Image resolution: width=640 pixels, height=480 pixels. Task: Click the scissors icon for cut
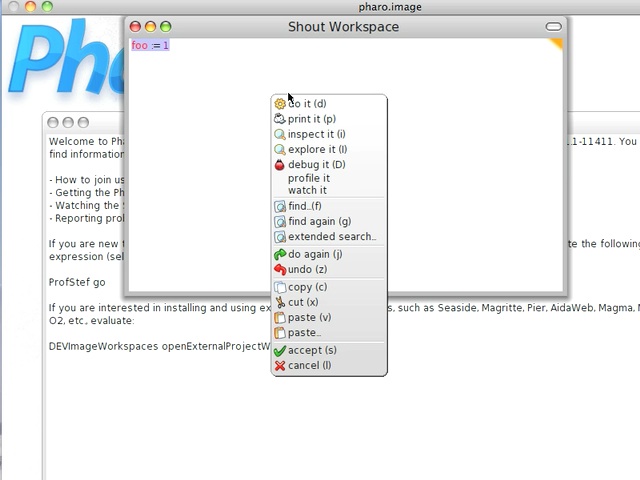click(x=280, y=302)
